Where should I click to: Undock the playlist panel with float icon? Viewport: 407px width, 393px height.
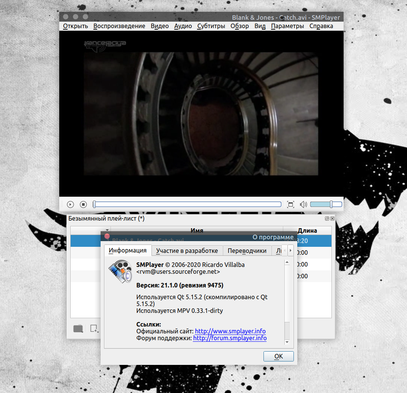(327, 218)
